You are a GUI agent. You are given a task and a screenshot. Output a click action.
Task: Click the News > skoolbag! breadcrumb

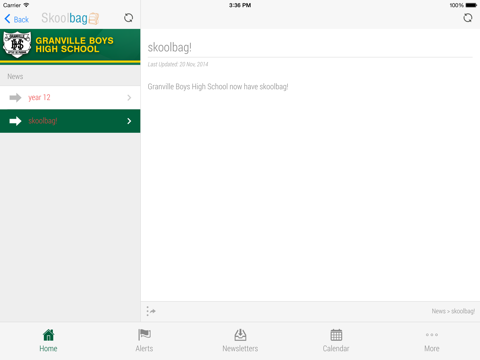pyautogui.click(x=453, y=311)
